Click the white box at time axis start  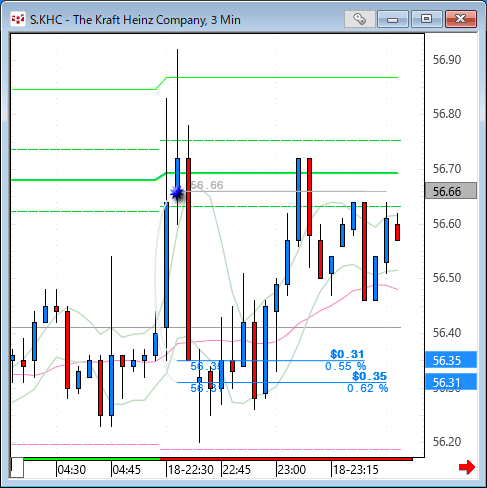(17, 468)
